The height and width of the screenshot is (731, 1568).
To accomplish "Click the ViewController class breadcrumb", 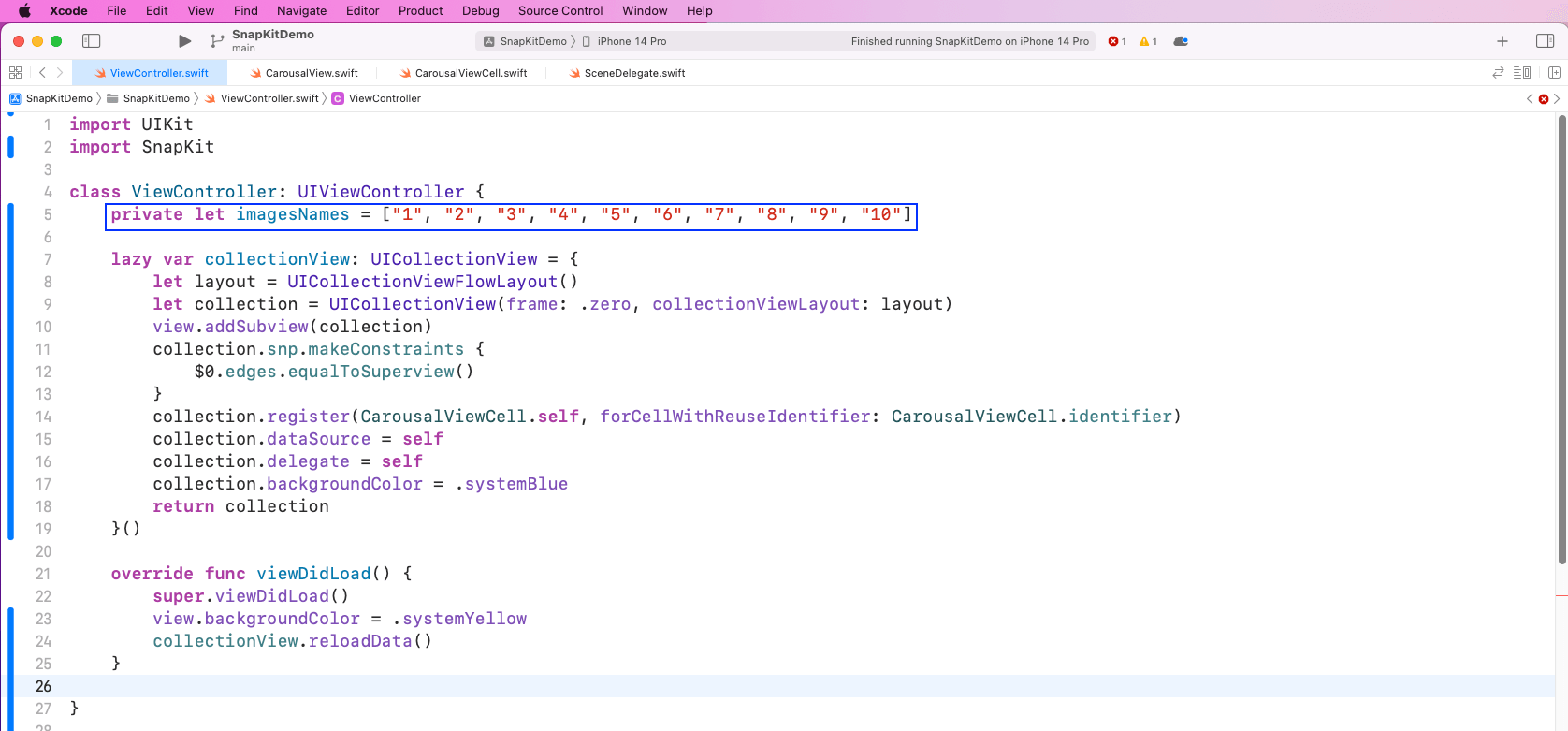I will (384, 98).
